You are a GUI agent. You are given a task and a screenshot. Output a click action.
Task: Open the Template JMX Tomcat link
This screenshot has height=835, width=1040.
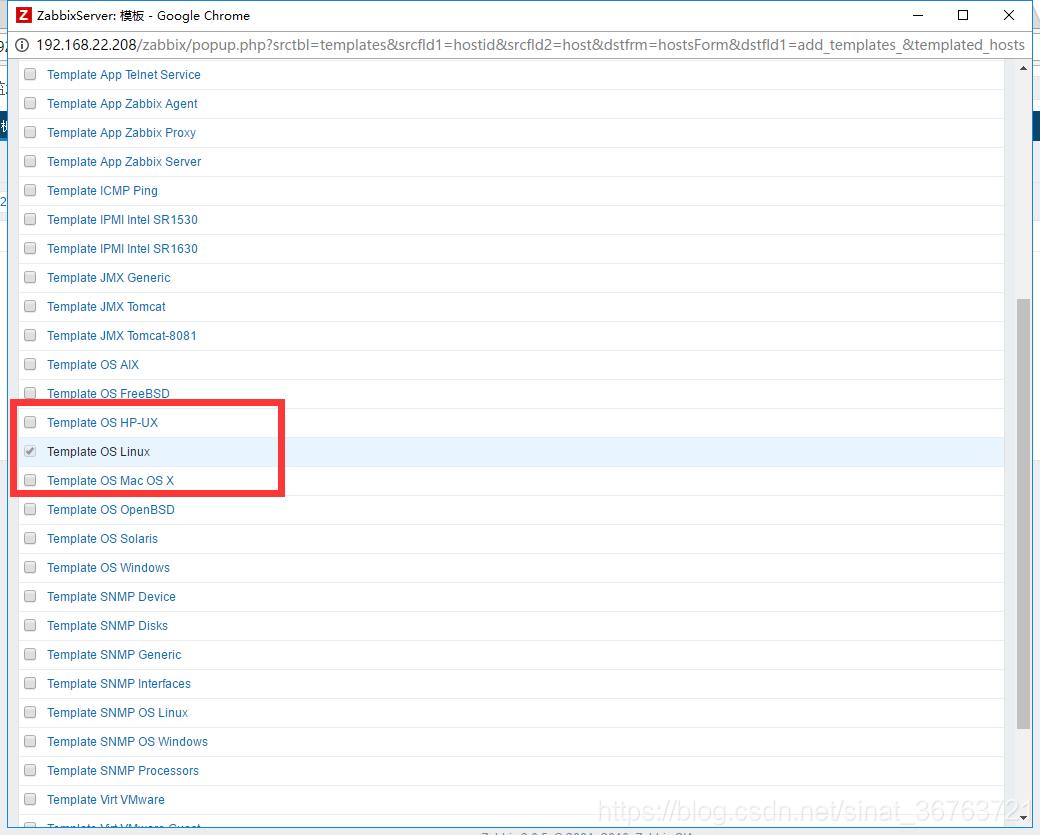(106, 307)
